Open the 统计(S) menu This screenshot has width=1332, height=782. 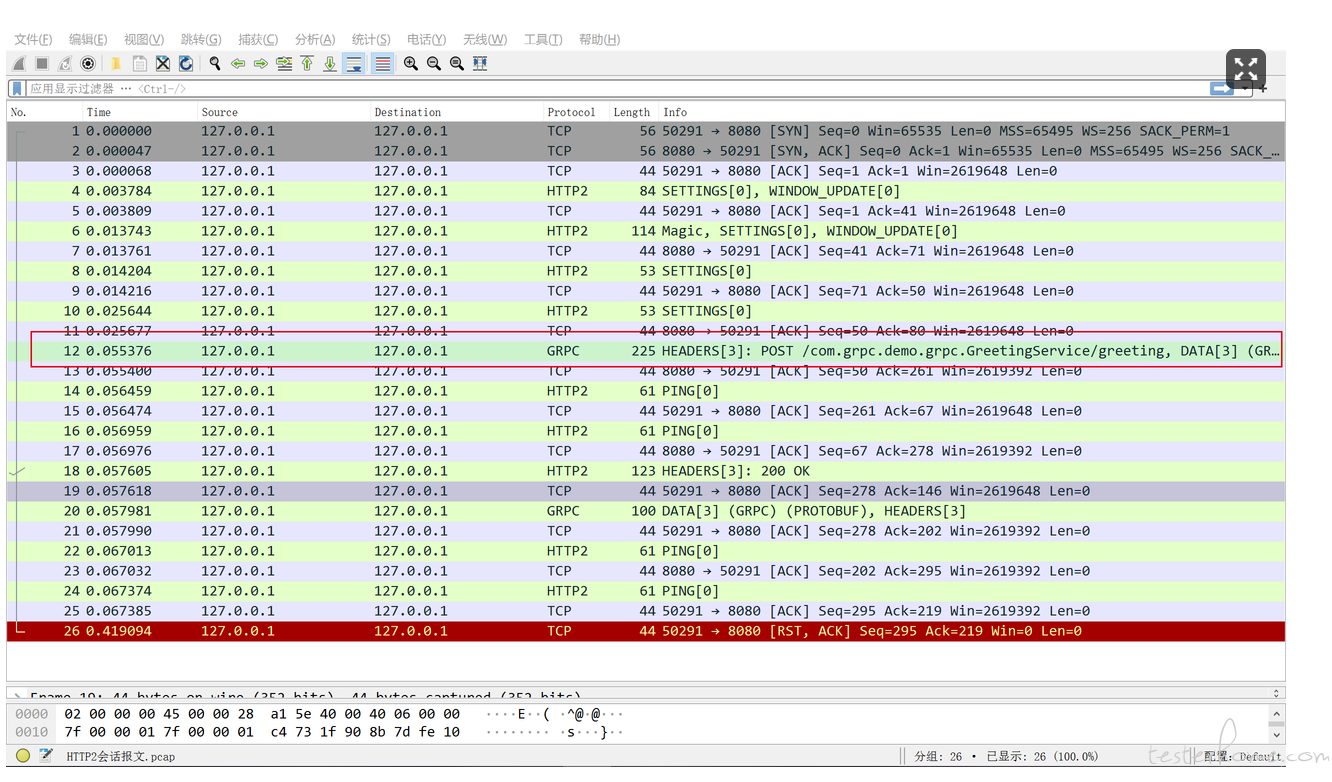click(x=371, y=39)
